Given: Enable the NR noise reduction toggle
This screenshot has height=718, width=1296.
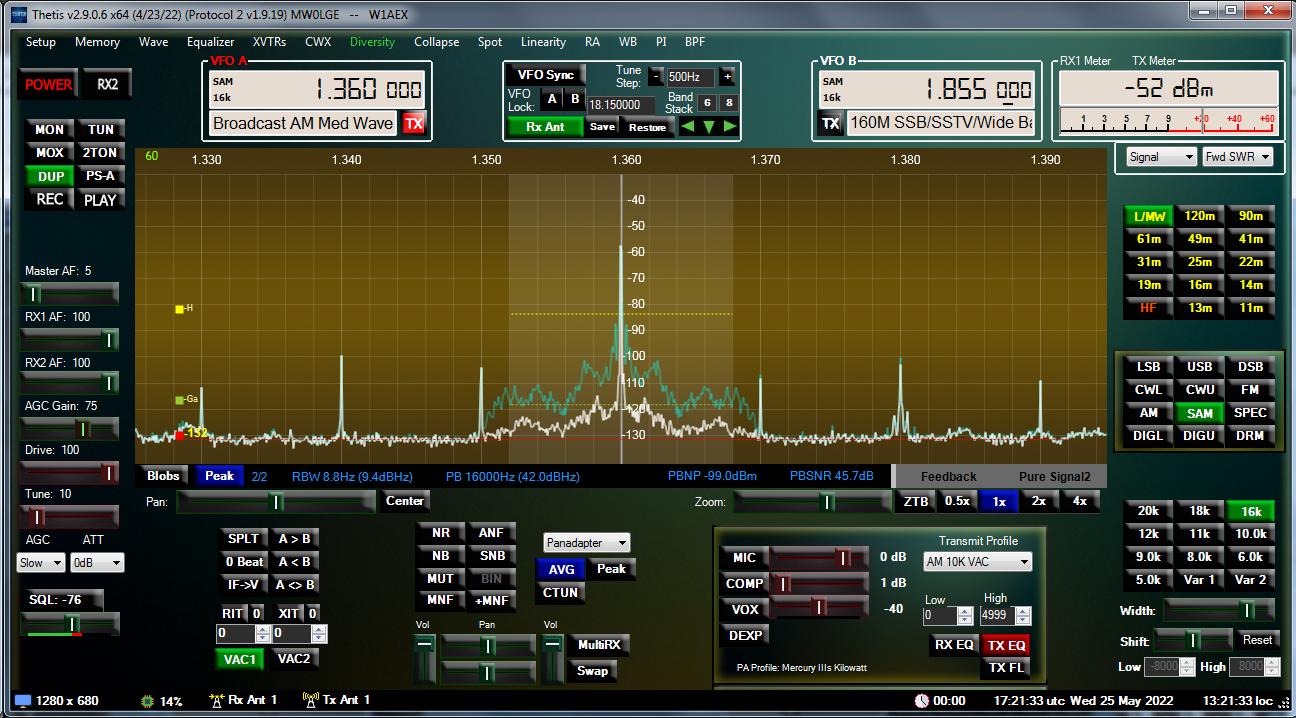Looking at the screenshot, I should [x=440, y=533].
